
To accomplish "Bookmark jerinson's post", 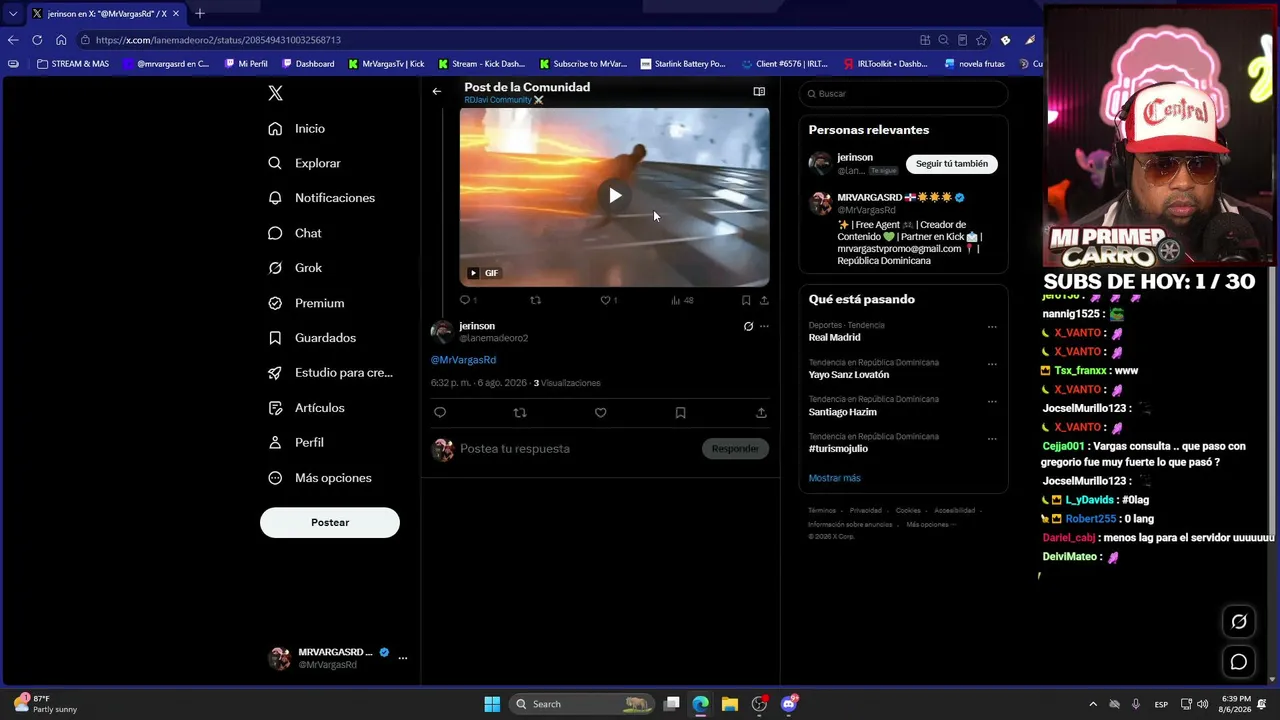I will pos(680,412).
